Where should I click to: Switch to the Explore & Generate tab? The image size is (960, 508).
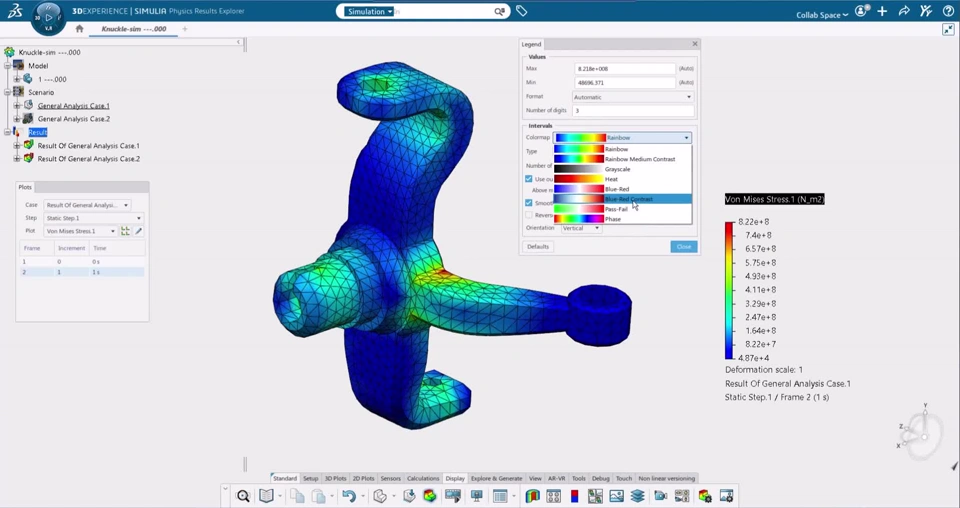497,478
